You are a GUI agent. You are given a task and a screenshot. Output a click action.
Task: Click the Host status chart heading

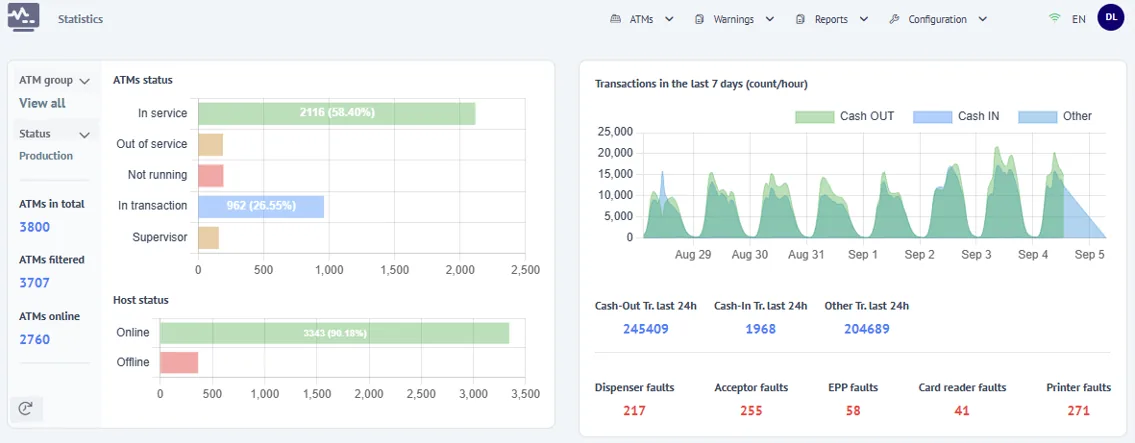[x=140, y=299]
